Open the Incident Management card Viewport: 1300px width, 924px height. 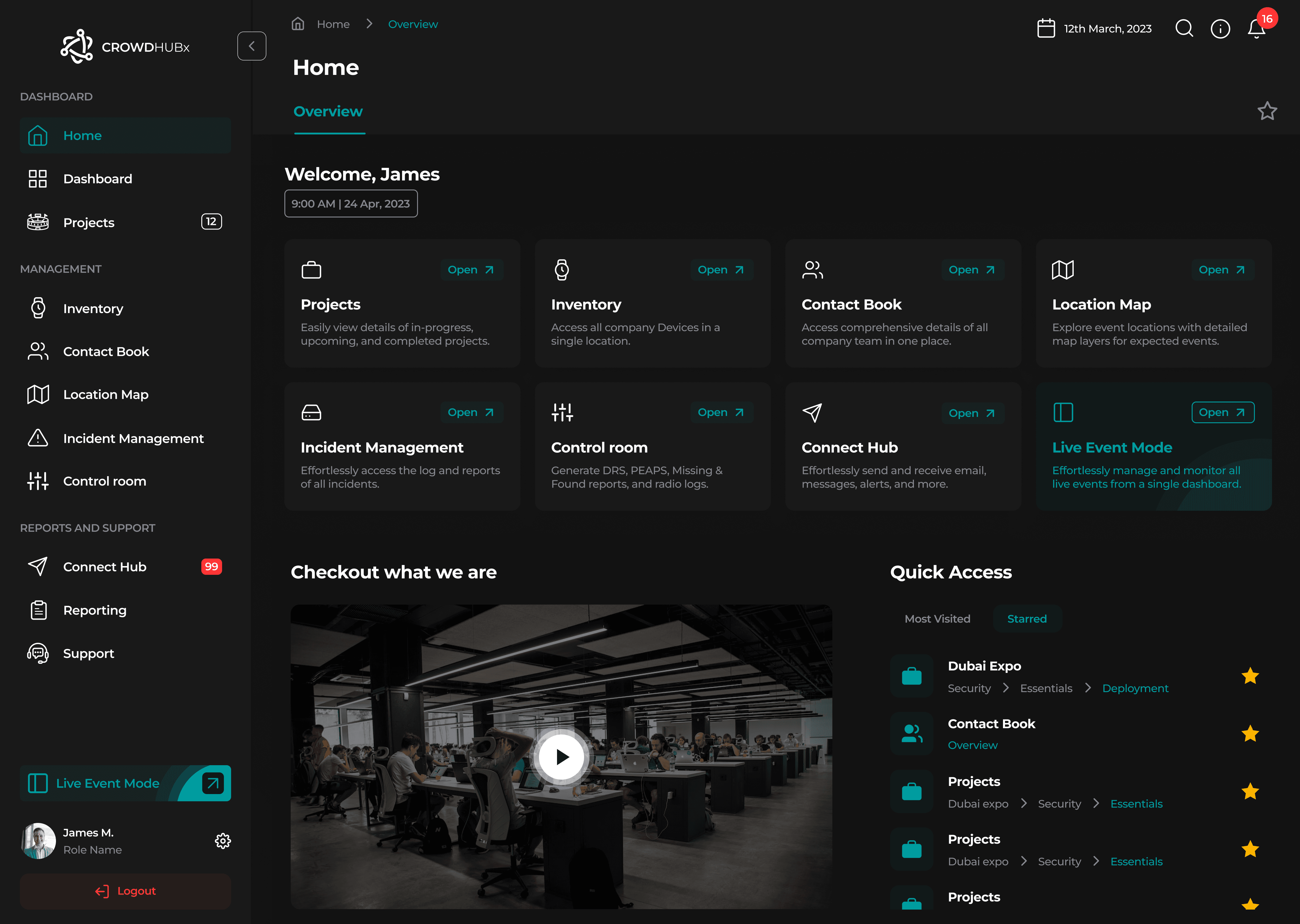471,412
